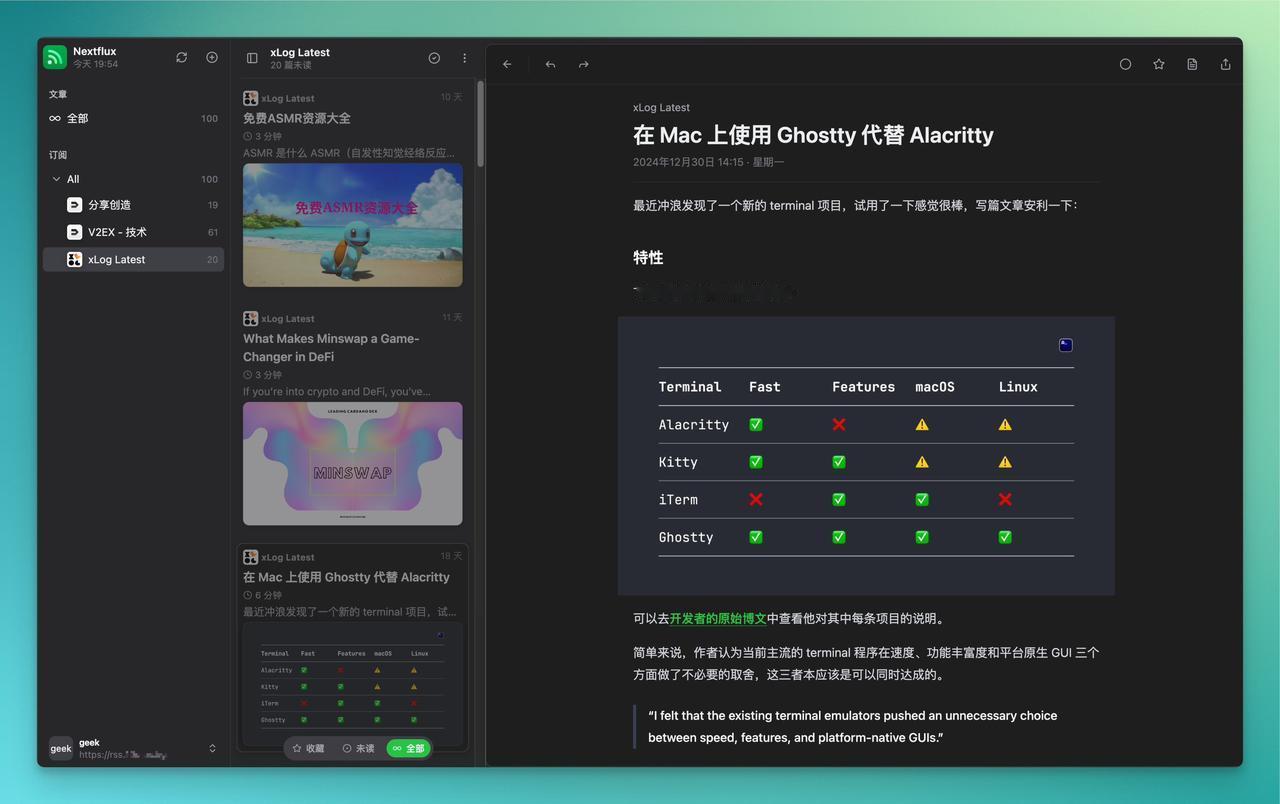Viewport: 1280px width, 804px height.
Task: Open the account switcher chevron
Action: click(x=212, y=748)
